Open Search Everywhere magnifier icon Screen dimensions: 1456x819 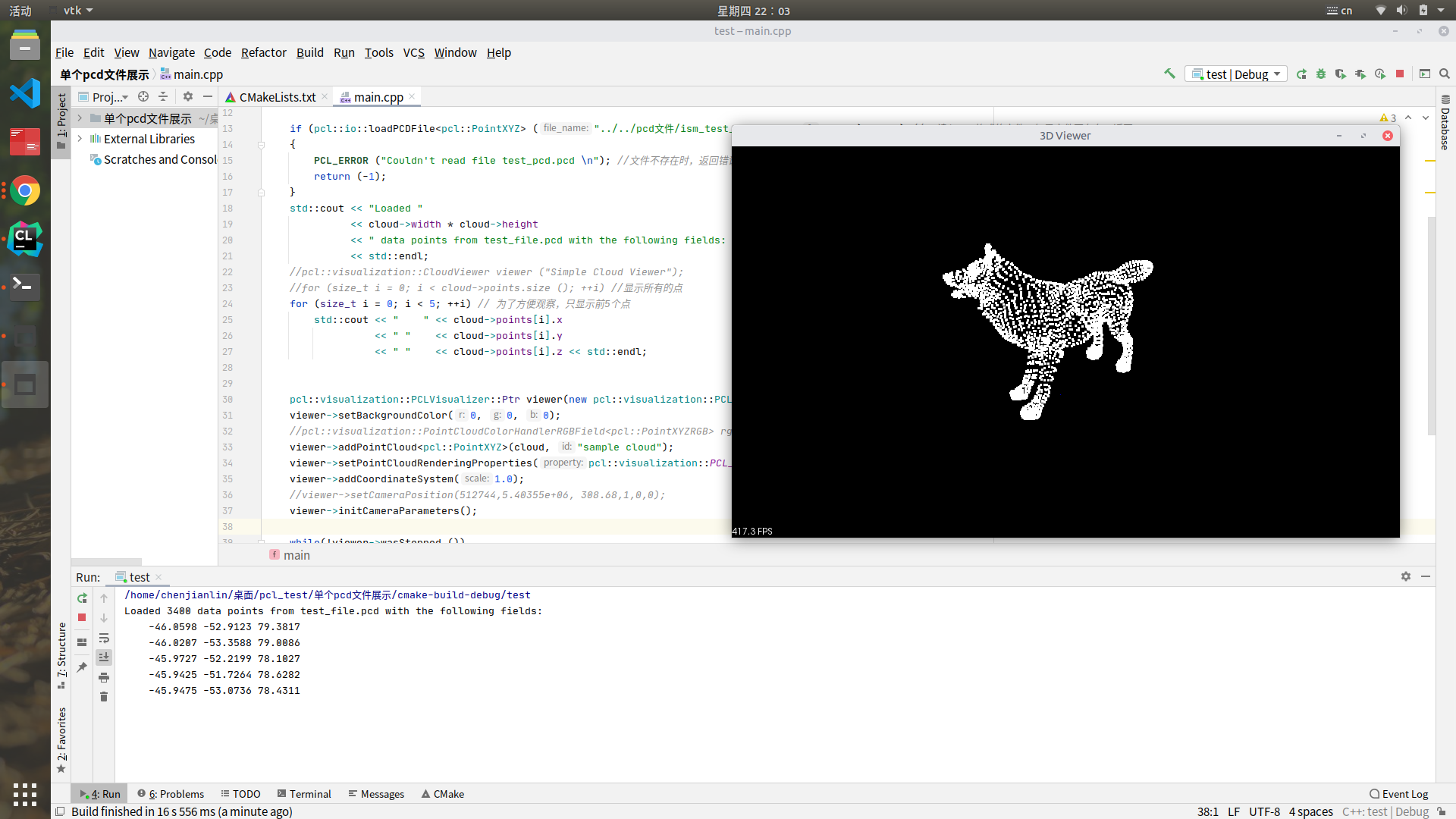coord(1445,74)
